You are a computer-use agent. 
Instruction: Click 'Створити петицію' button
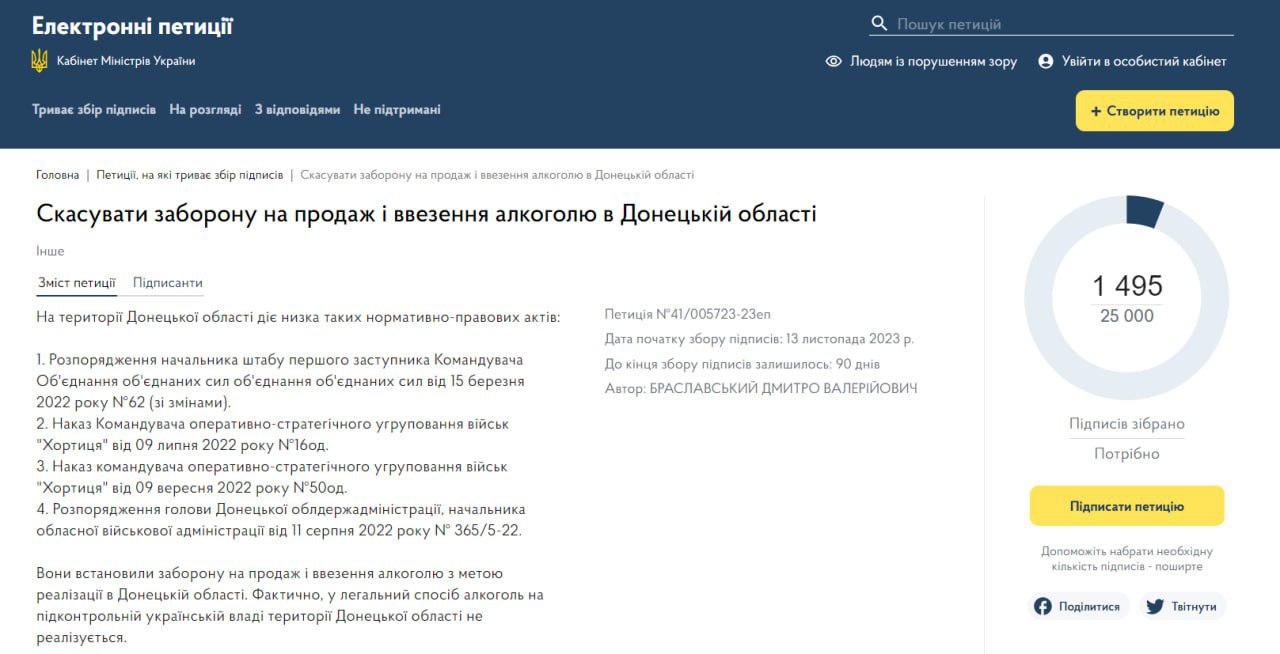pyautogui.click(x=1154, y=111)
